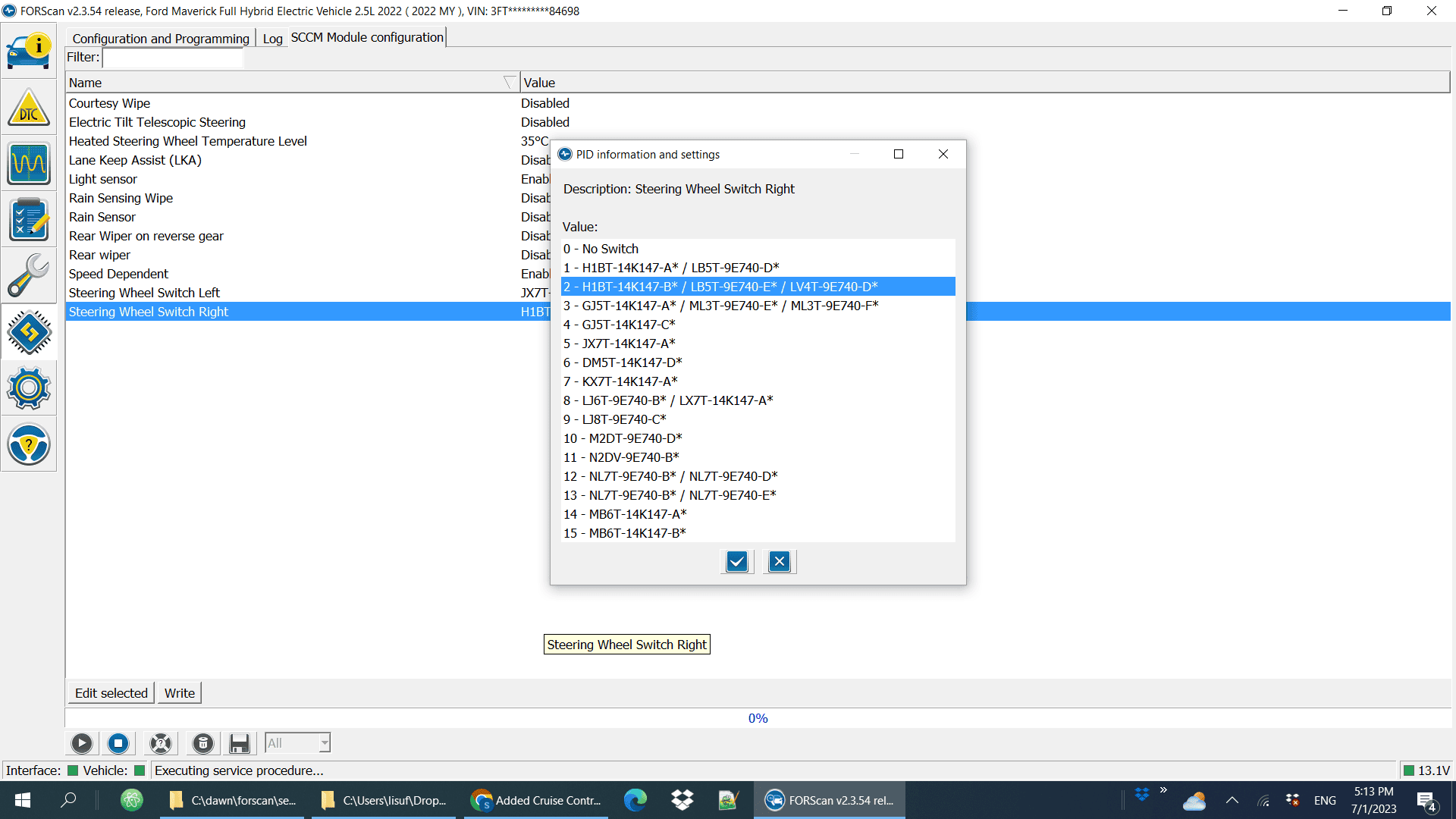This screenshot has height=819, width=1456.
Task: Click the trash delete icon in bottom toolbar
Action: pyautogui.click(x=203, y=743)
